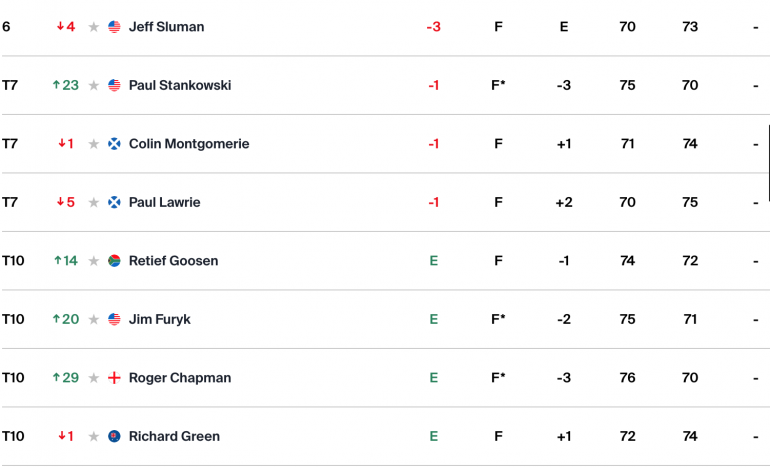
Task: Click the Australia flag beside Richard Green
Action: click(x=114, y=436)
